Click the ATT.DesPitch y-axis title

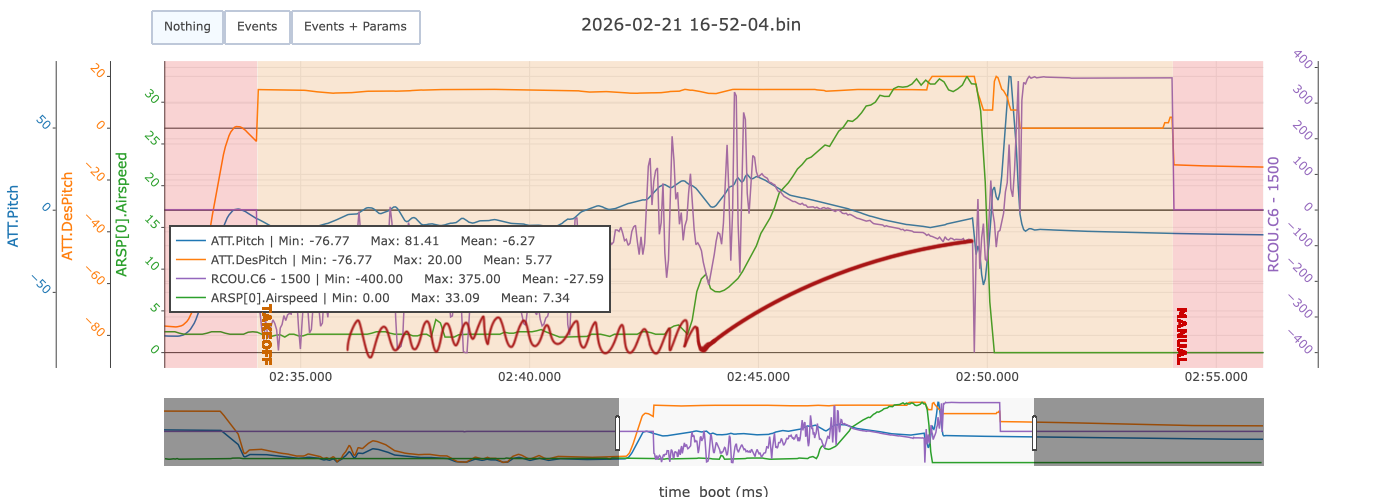(68, 216)
